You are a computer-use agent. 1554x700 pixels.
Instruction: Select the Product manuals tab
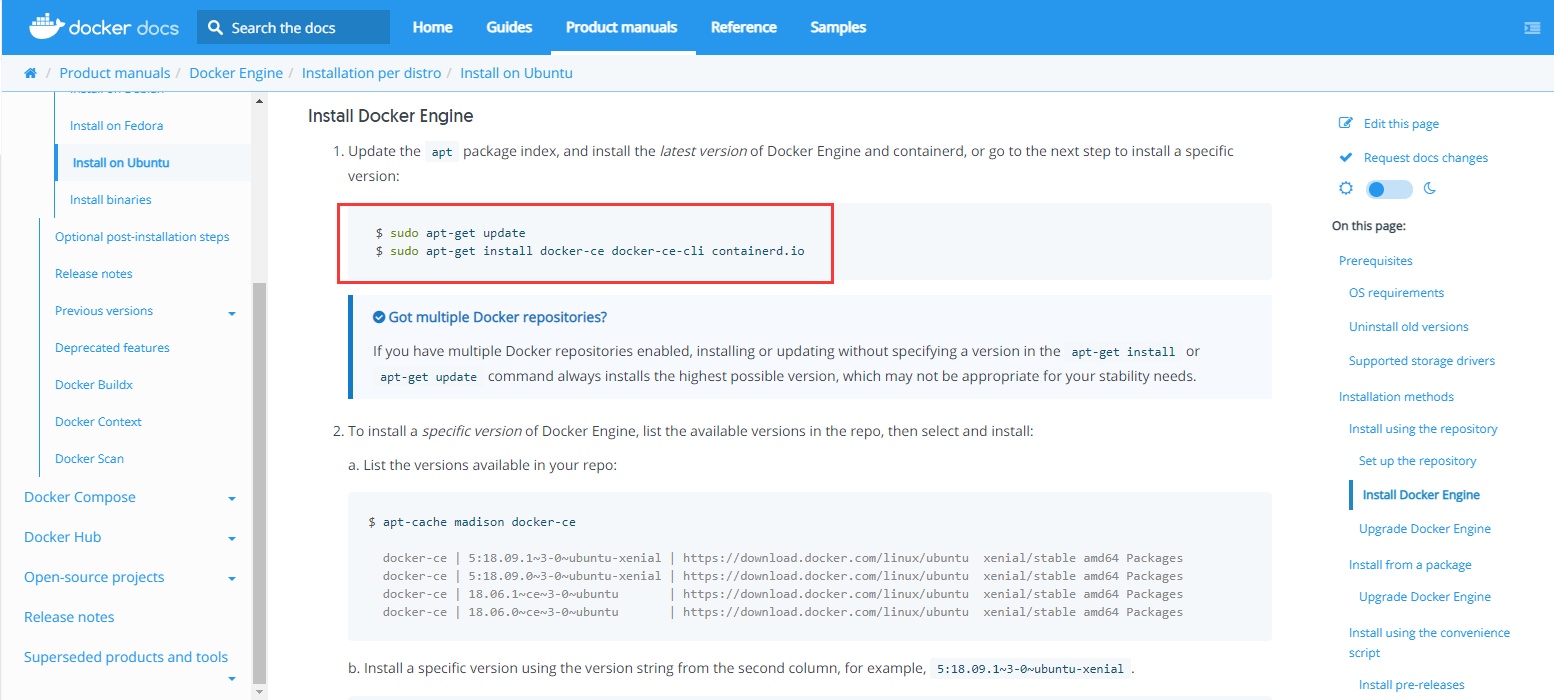(x=621, y=27)
